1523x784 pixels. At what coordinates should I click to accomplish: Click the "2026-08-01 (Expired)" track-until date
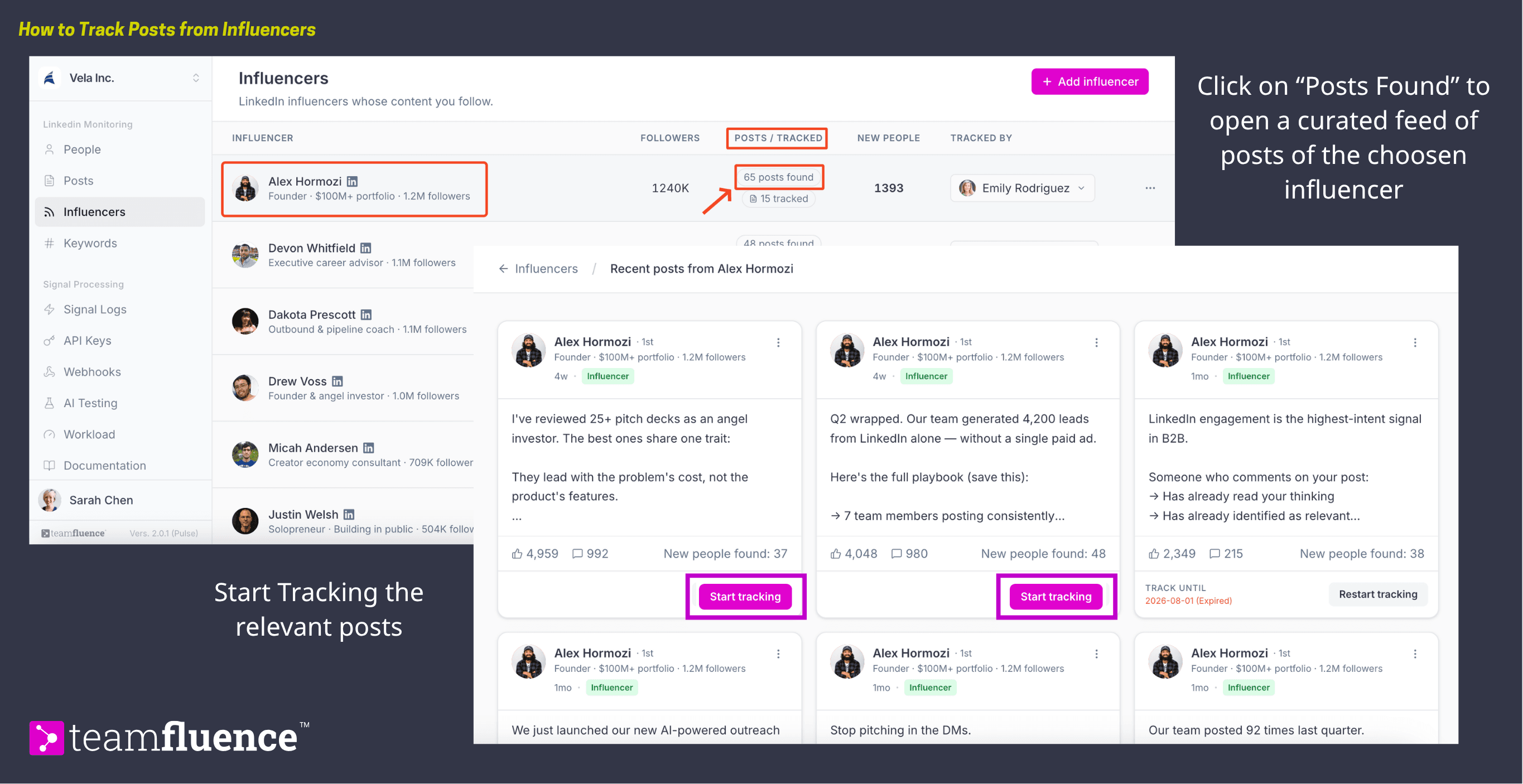click(1188, 601)
